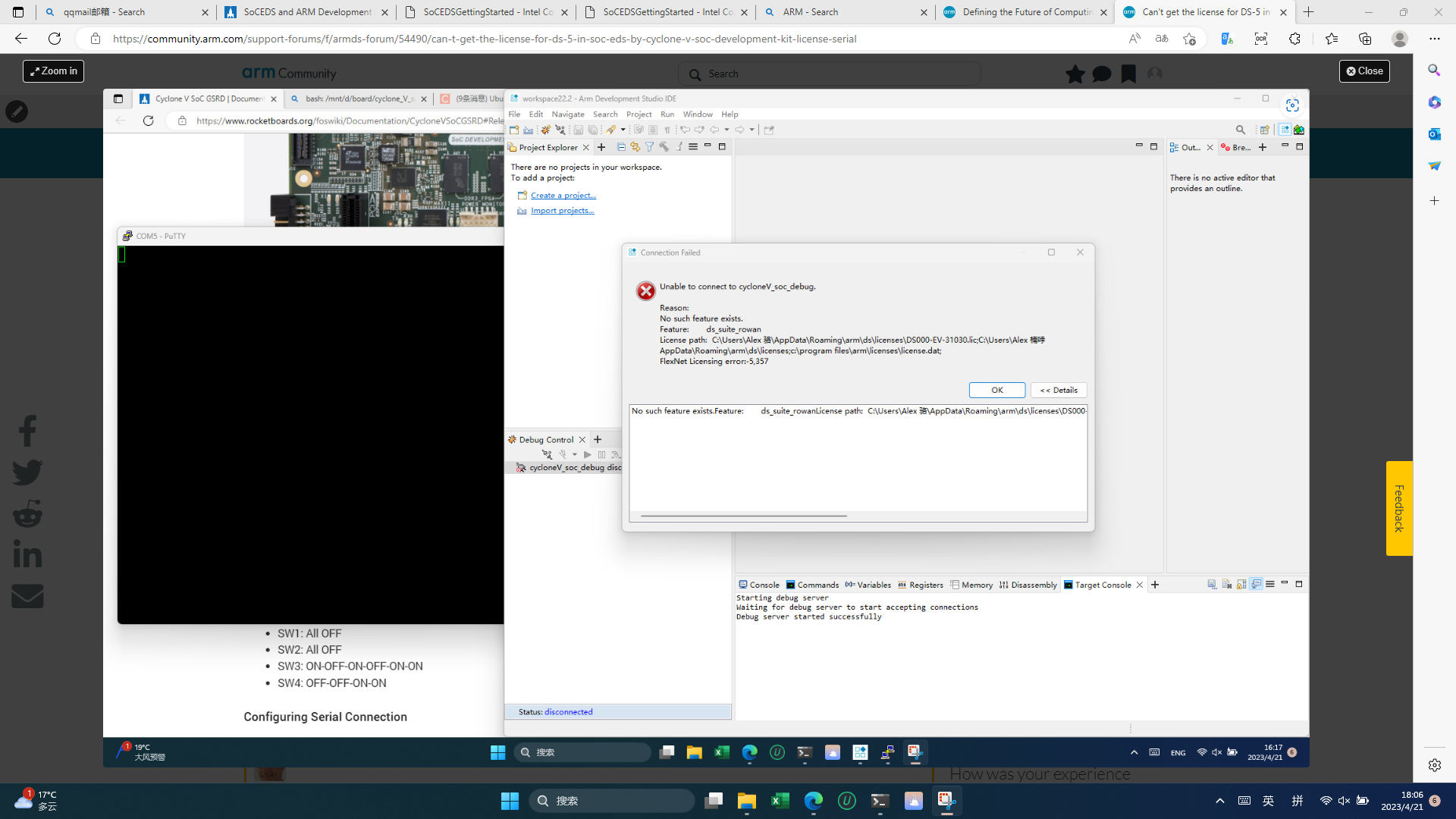Screen dimensions: 1456x819
Task: Toggle the muted volume tray icon
Action: (1344, 801)
